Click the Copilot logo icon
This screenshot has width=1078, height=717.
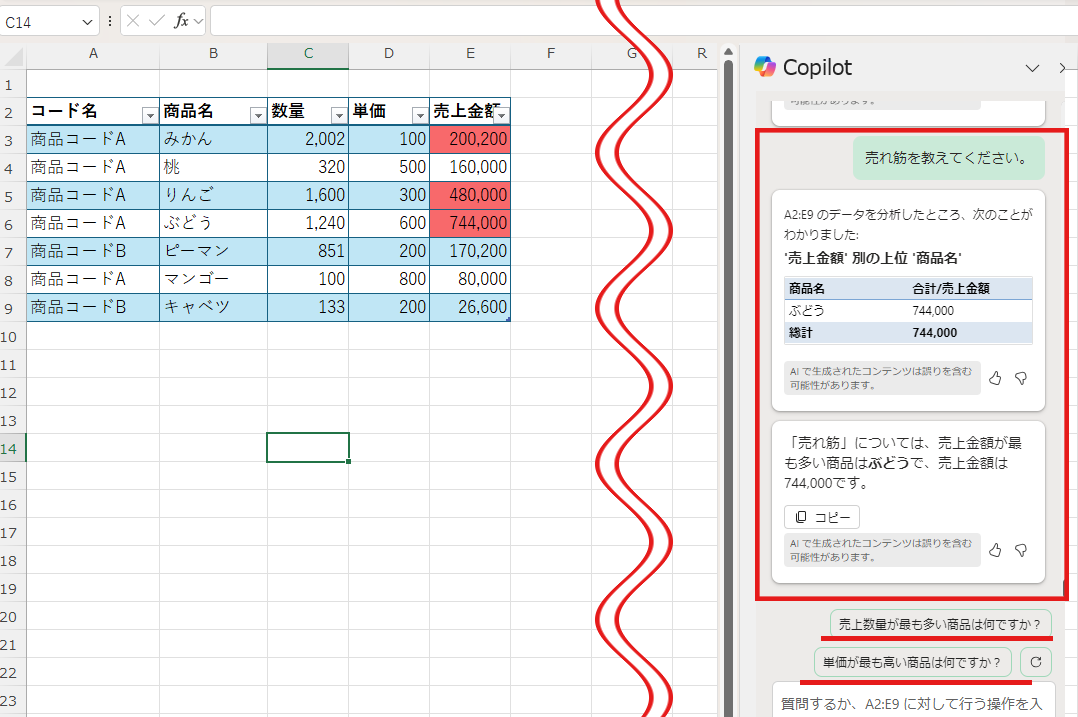coord(765,67)
